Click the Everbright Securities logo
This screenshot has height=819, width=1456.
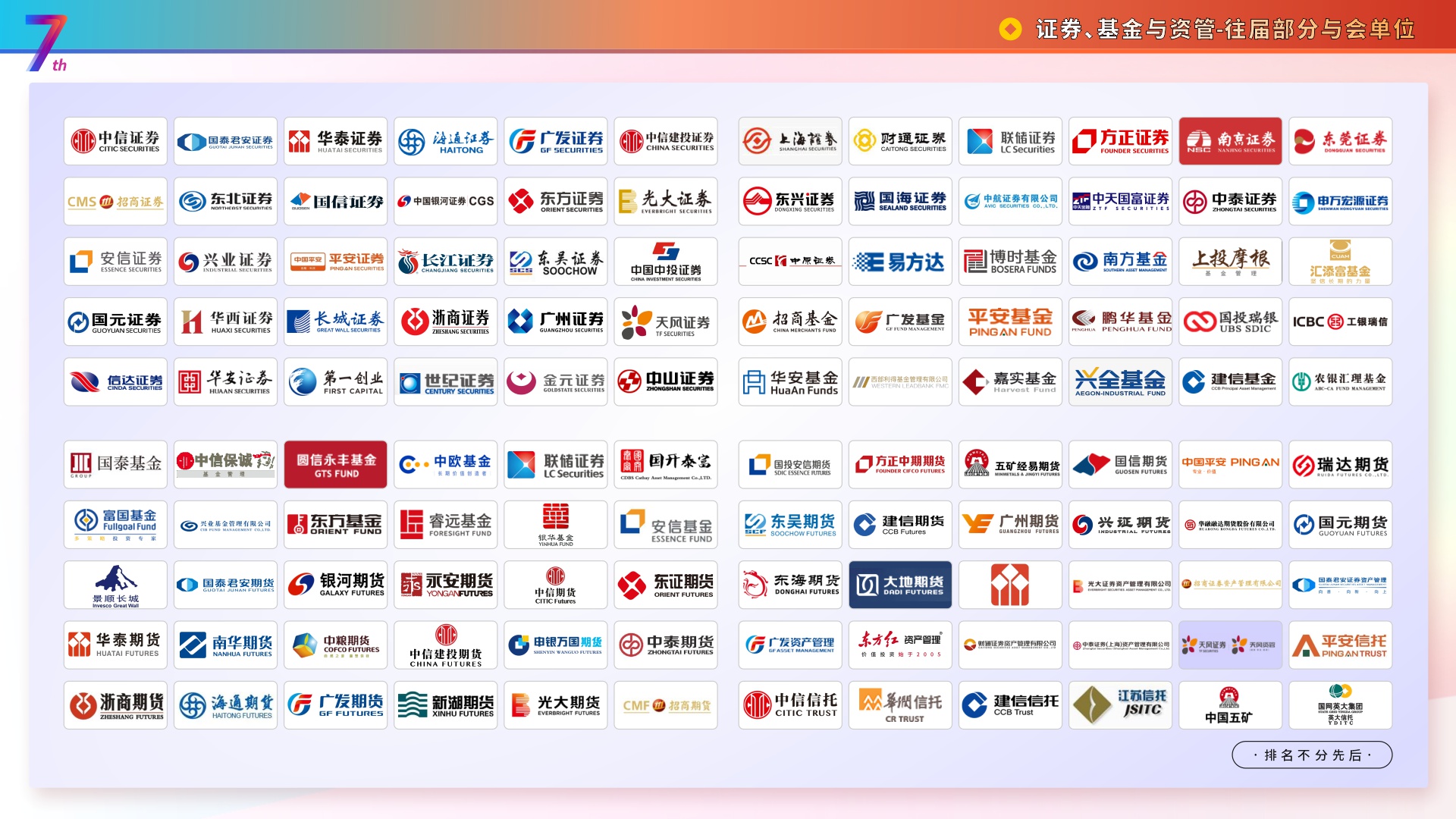pos(666,201)
